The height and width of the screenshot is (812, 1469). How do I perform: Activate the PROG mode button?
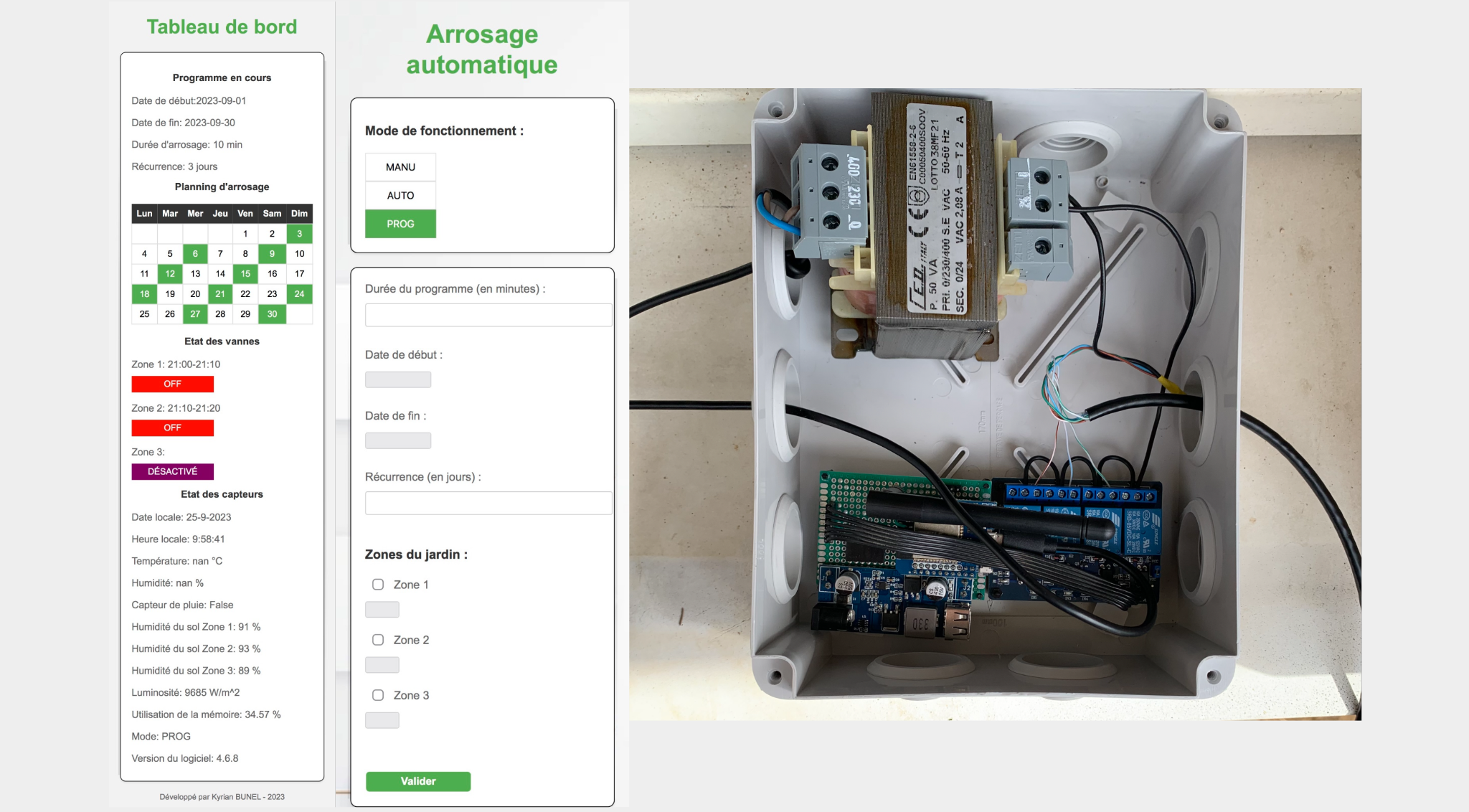[x=400, y=224]
